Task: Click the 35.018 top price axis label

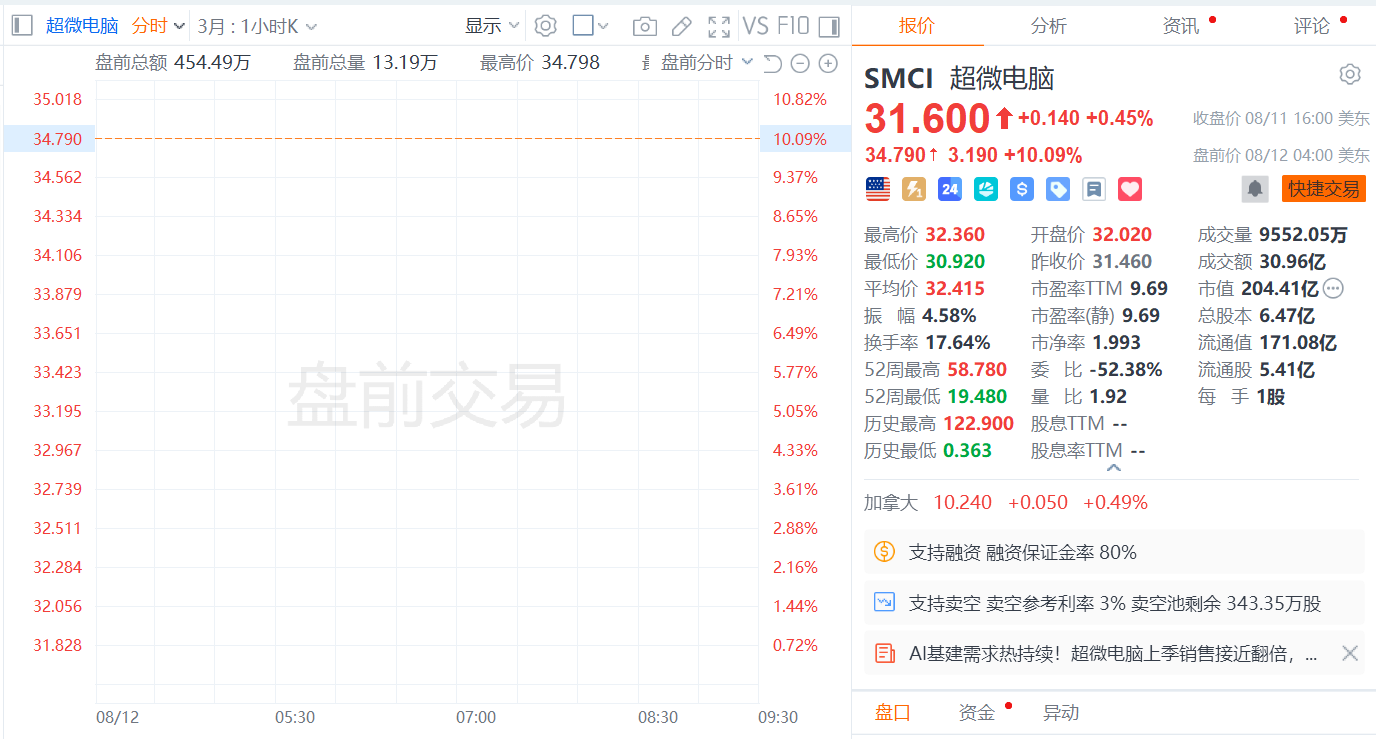Action: coord(58,100)
